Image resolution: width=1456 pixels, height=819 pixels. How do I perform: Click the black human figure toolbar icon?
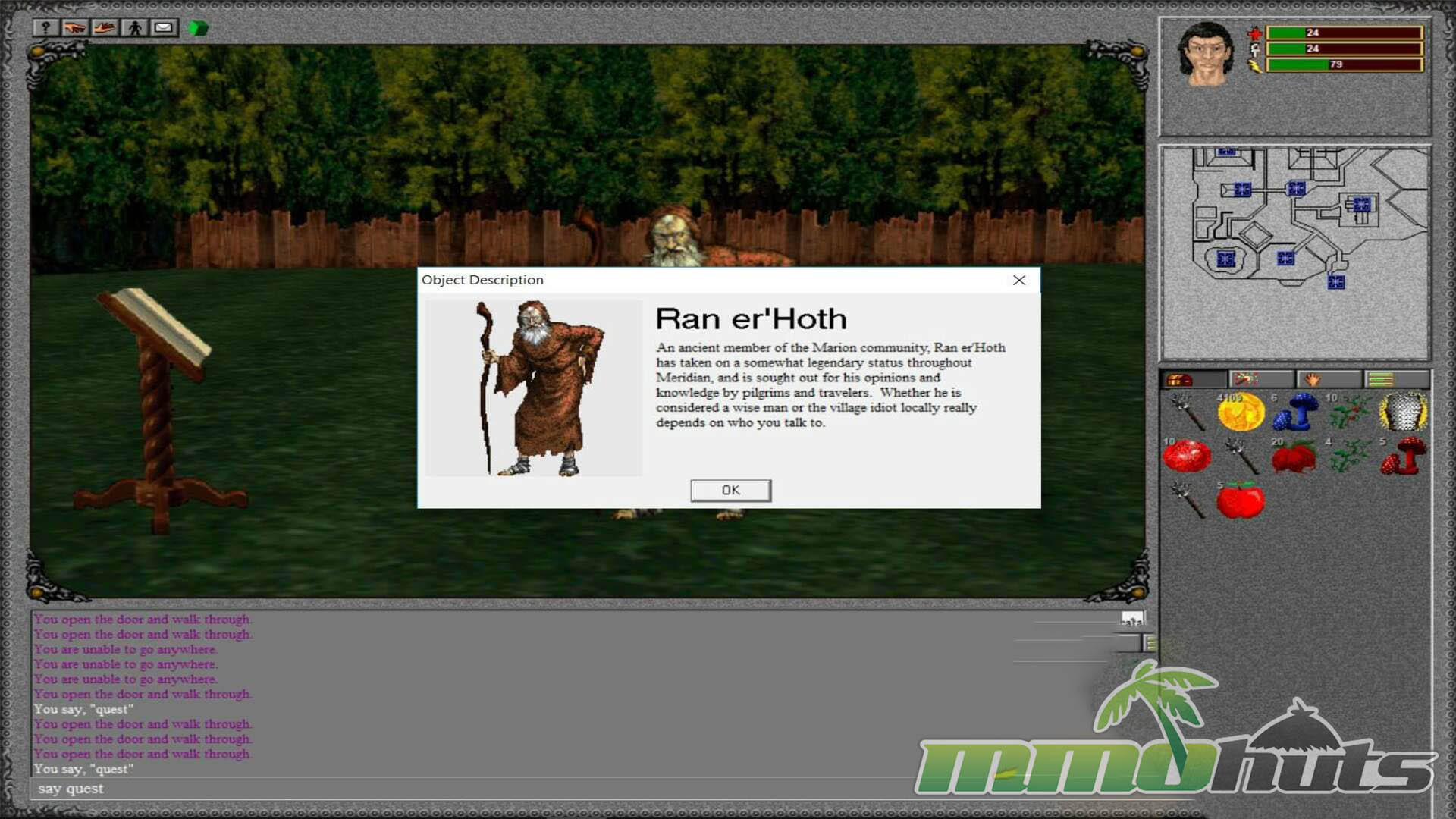[x=134, y=28]
